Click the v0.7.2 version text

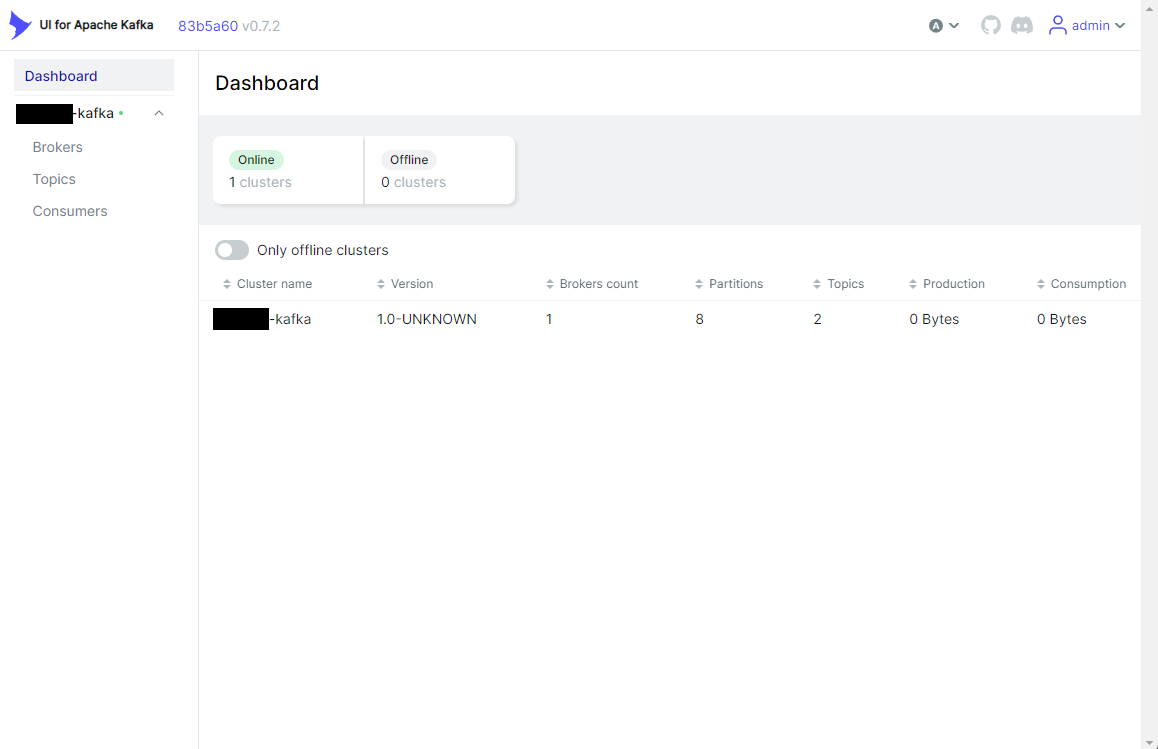(x=261, y=26)
